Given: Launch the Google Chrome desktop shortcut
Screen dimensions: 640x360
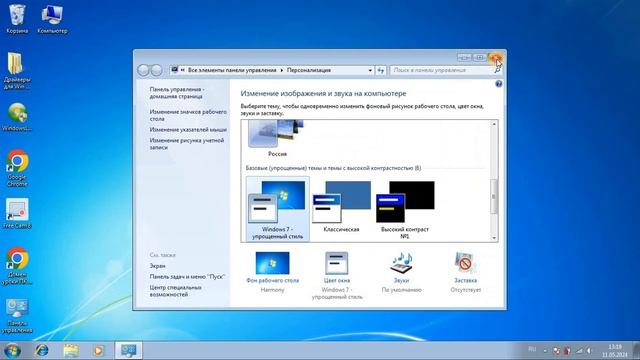Looking at the screenshot, I should [x=17, y=168].
